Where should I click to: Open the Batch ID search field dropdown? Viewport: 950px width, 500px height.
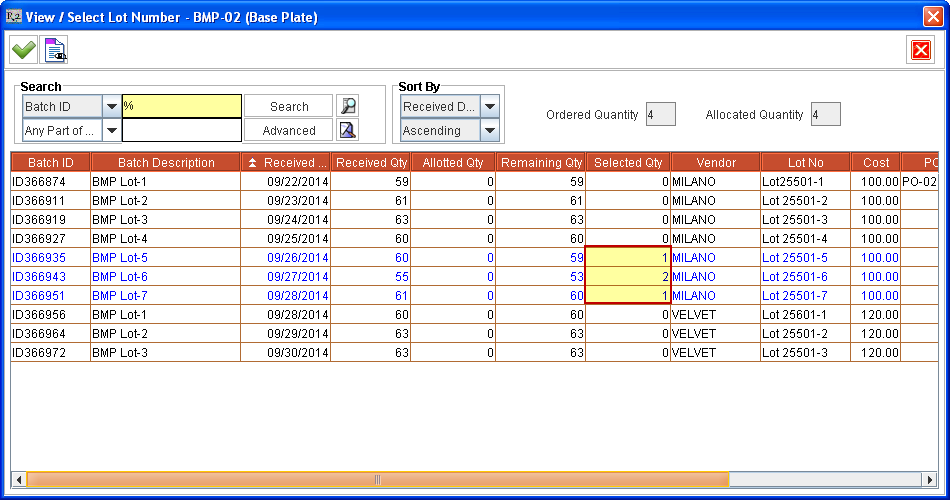[111, 106]
